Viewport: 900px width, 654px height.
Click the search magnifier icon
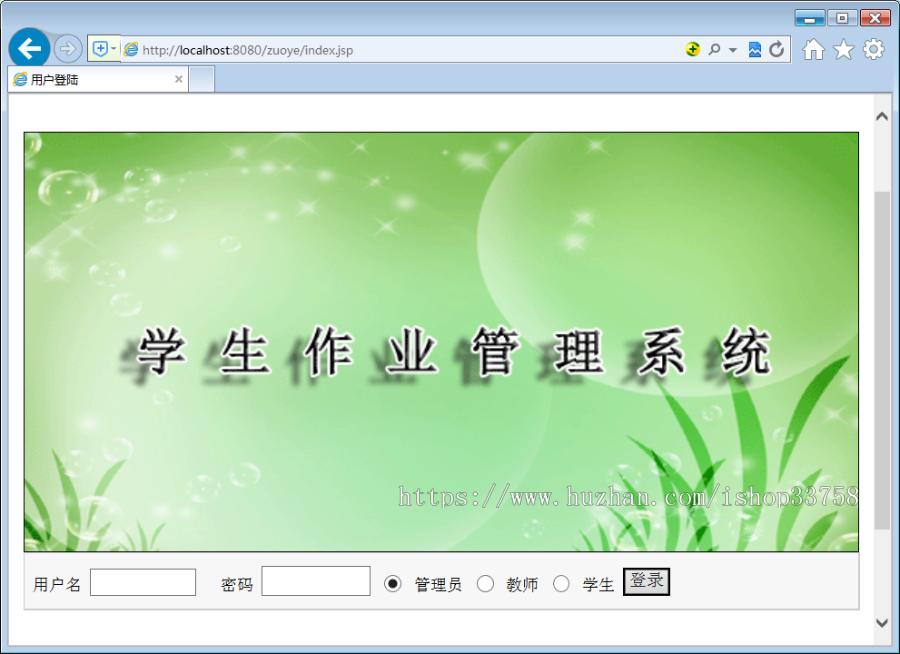[x=715, y=49]
